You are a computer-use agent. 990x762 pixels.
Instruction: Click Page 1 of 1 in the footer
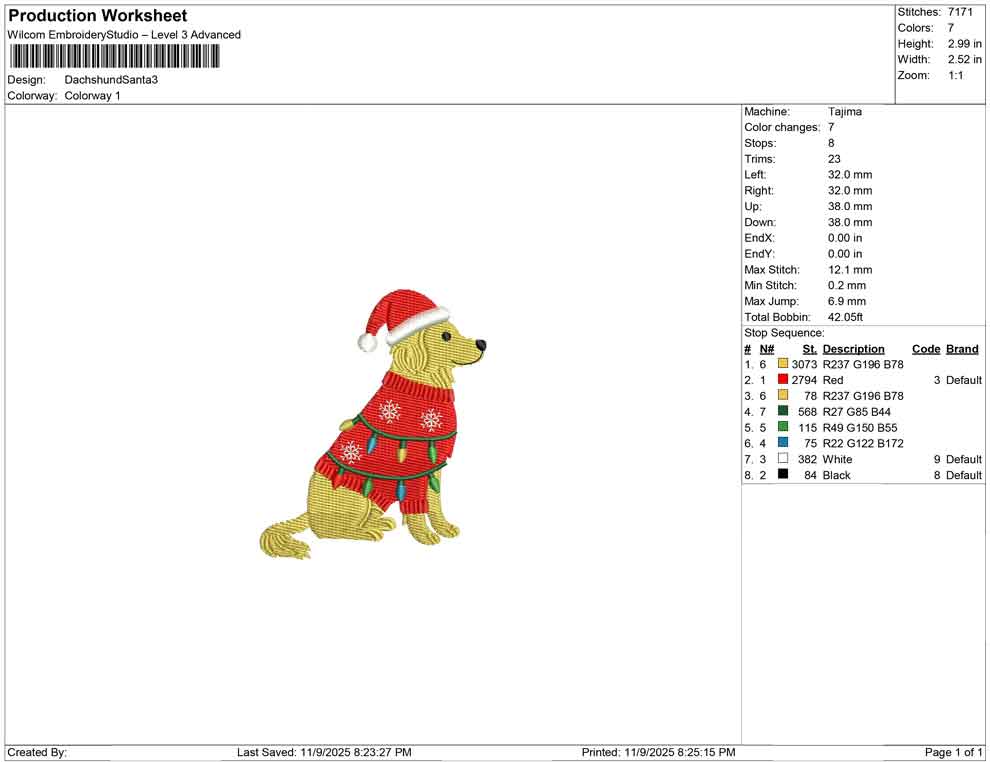coord(950,752)
